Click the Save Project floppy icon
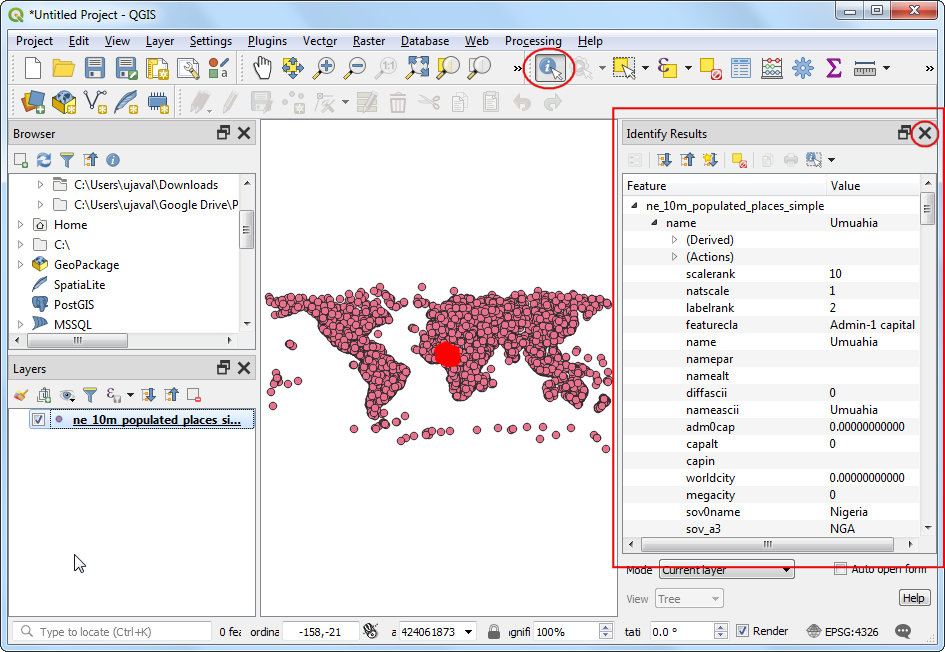This screenshot has width=945, height=652. (x=95, y=68)
